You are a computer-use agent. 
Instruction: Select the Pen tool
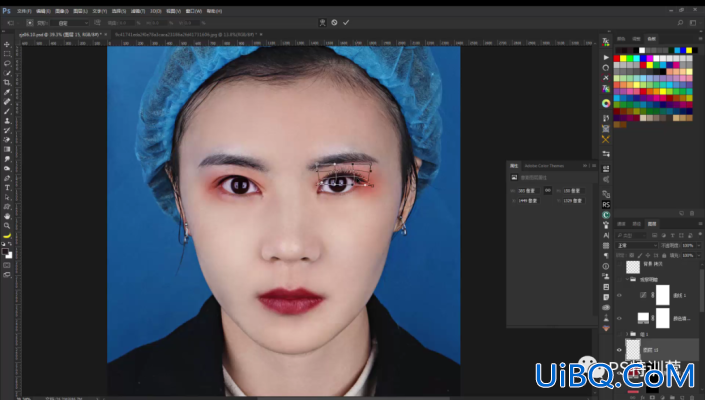tap(7, 178)
